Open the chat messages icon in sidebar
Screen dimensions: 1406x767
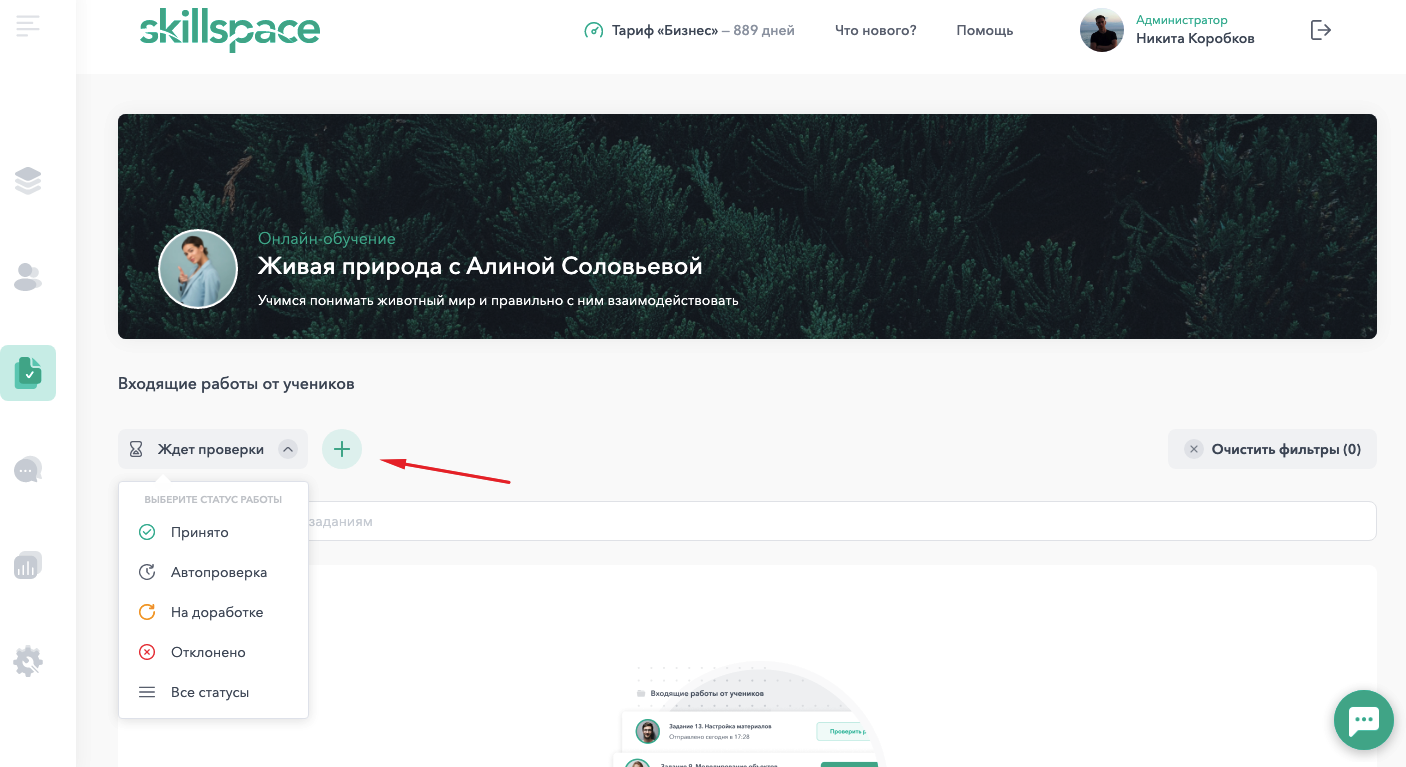28,469
